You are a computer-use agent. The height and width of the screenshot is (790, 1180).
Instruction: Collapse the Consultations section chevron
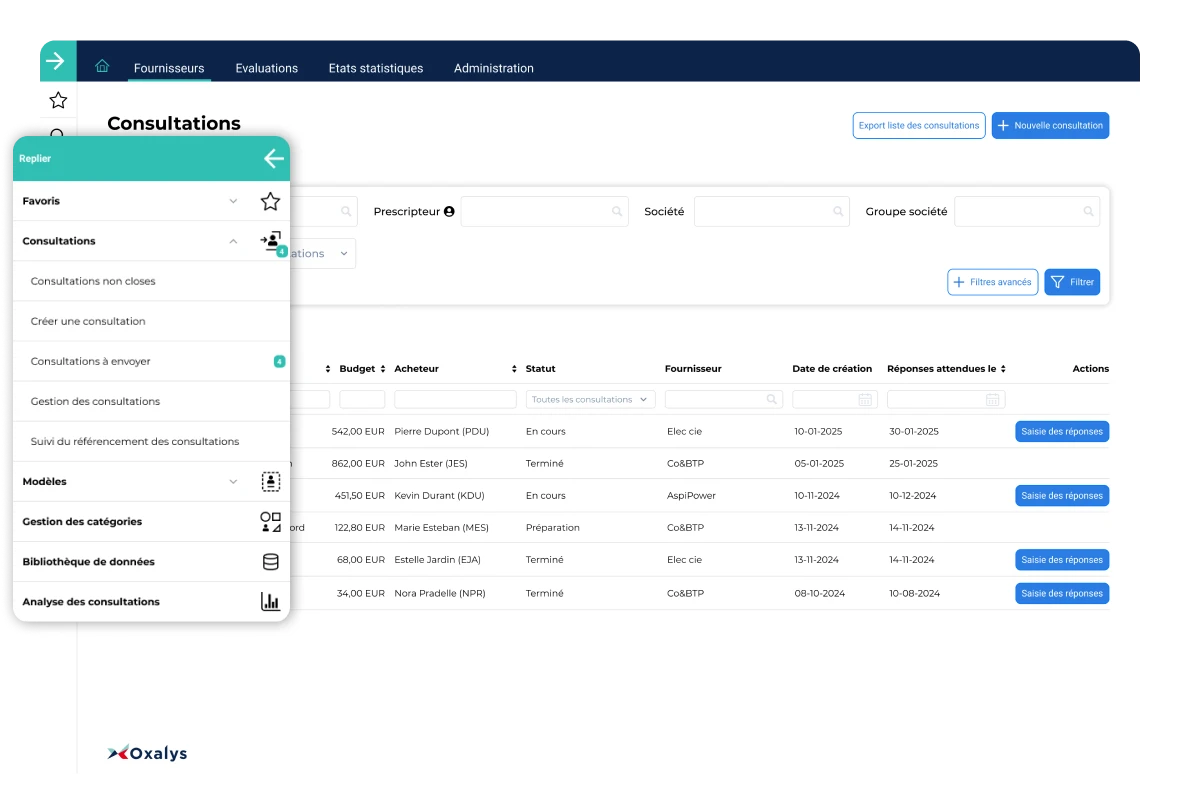pyautogui.click(x=233, y=241)
